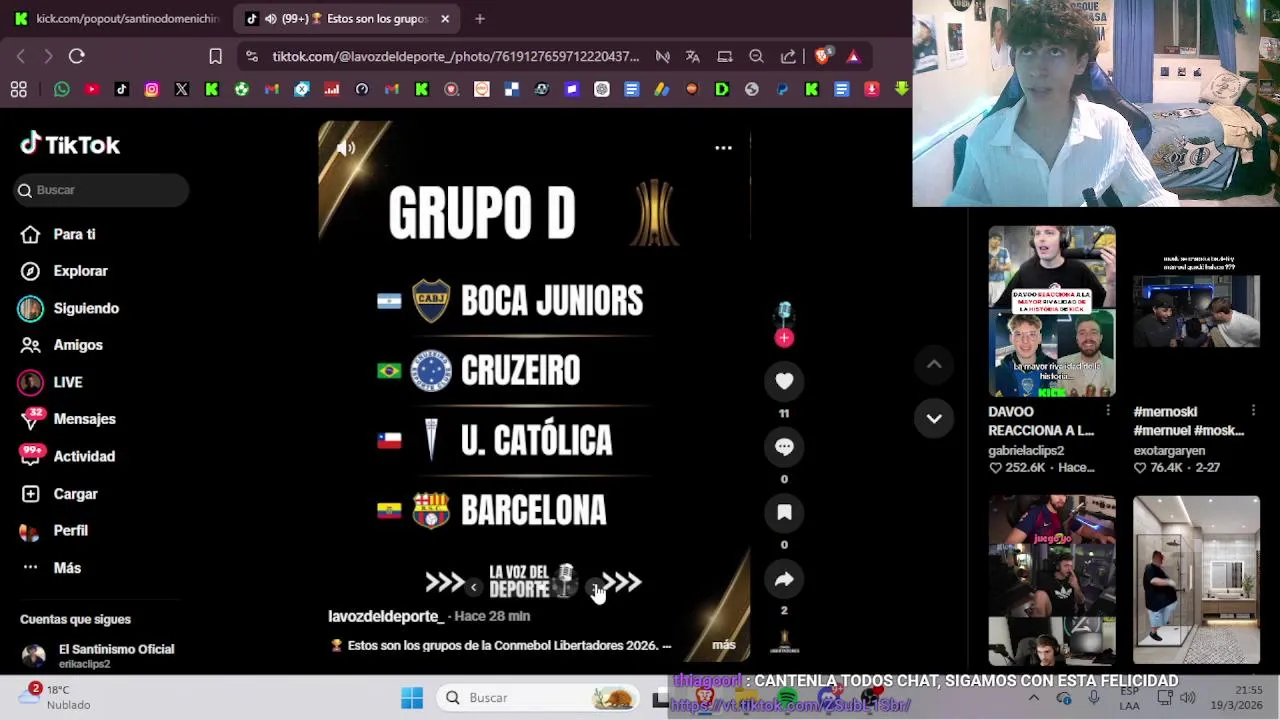The width and height of the screenshot is (1280, 720).
Task: Open TikTok bookmark in bookmarks bar
Action: pyautogui.click(x=122, y=90)
